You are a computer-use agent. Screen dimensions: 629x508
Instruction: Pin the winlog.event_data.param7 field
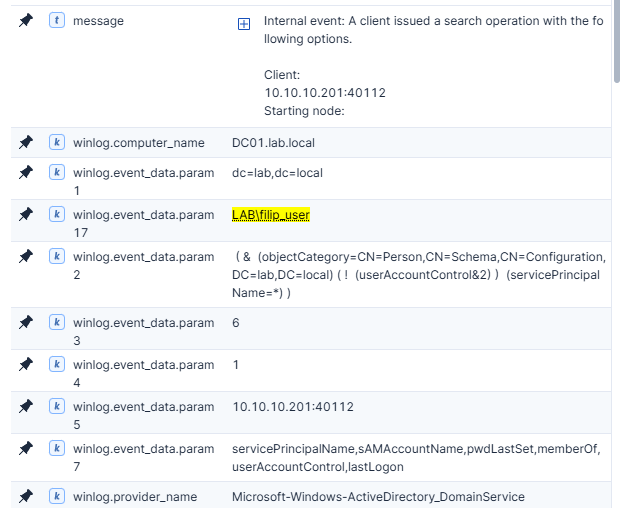26,448
